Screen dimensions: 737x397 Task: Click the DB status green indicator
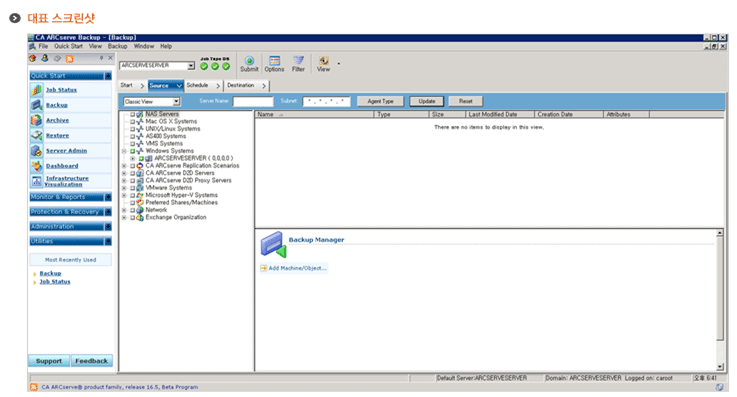226,66
